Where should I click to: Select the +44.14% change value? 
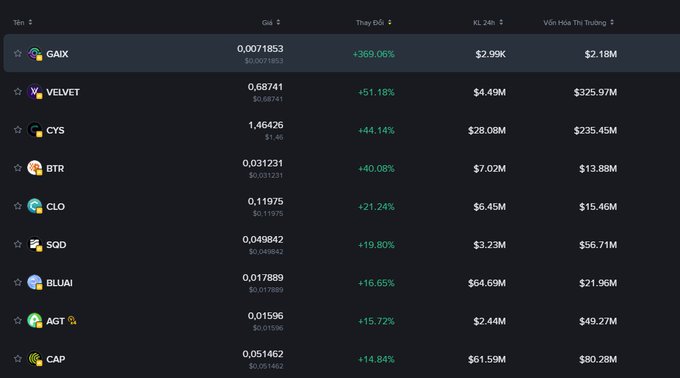click(376, 130)
